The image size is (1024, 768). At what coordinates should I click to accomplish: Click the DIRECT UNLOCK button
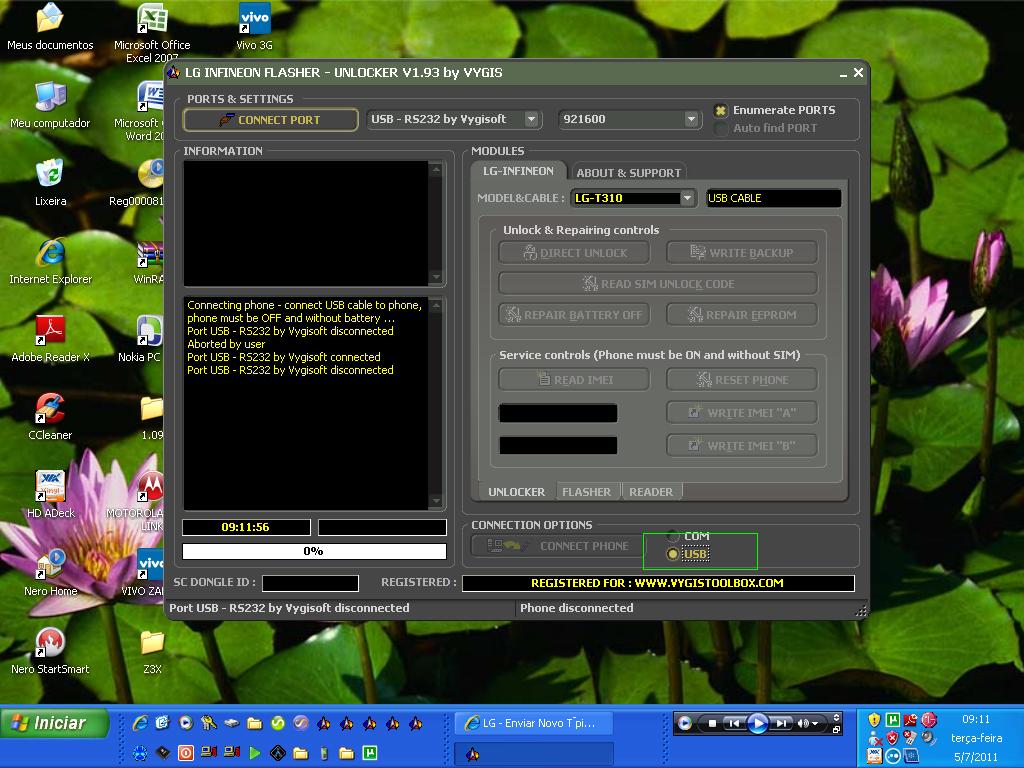point(574,253)
